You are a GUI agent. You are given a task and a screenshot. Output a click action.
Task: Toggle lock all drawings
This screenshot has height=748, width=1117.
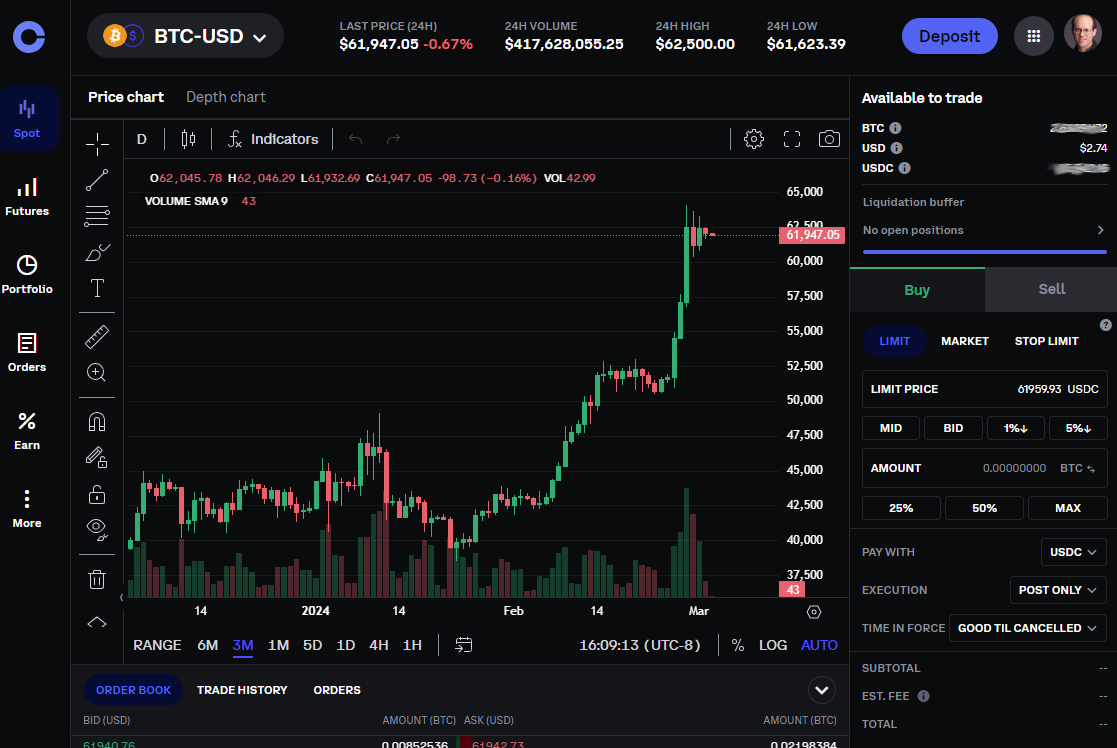(x=97, y=494)
